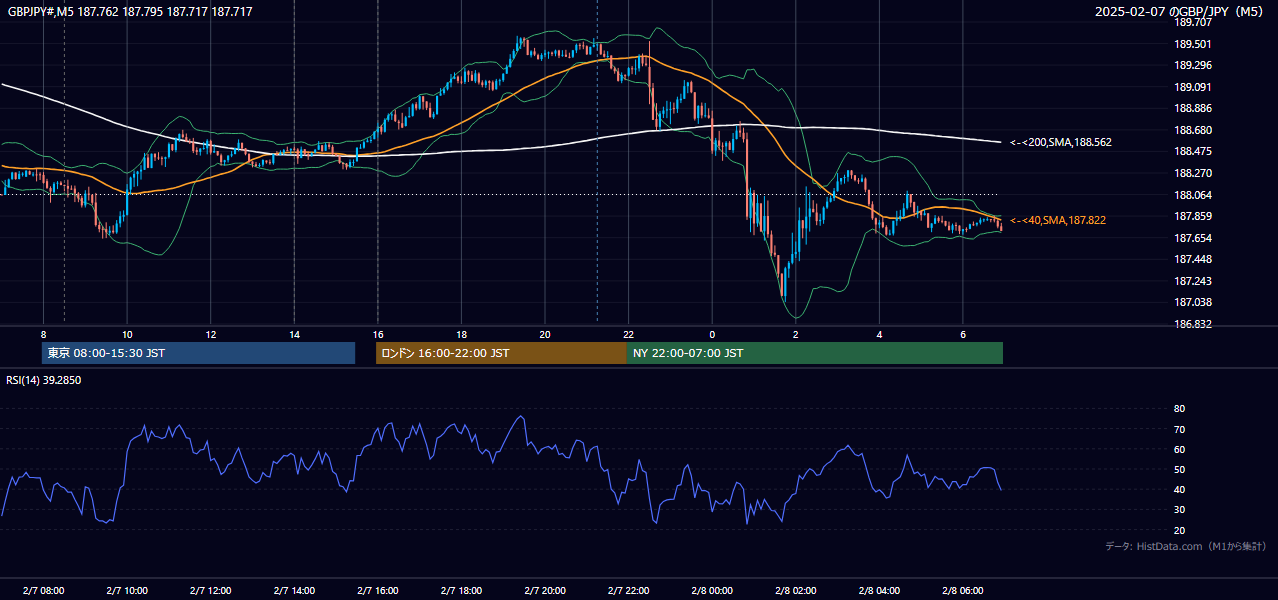1278x600 pixels.
Task: Click the NY 22:00-07:00 JST session bar
Action: tap(815, 353)
